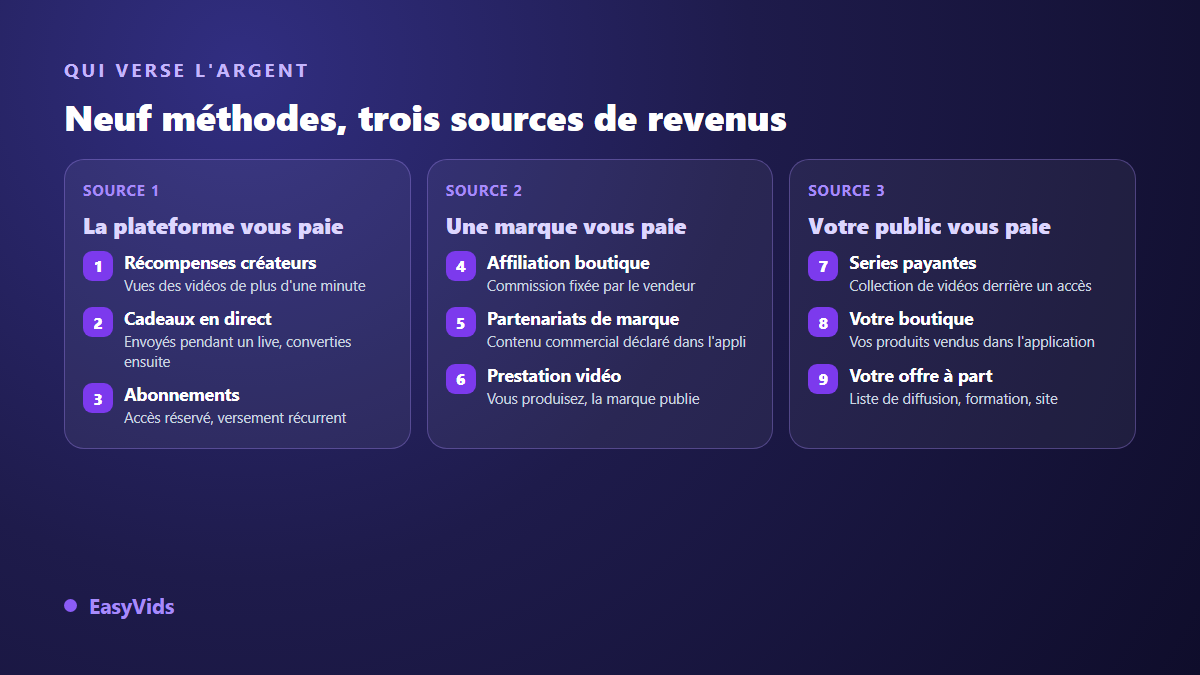Click the number 4 badge beside Affiliation boutique
Viewport: 1200px width, 675px height.
(x=461, y=267)
